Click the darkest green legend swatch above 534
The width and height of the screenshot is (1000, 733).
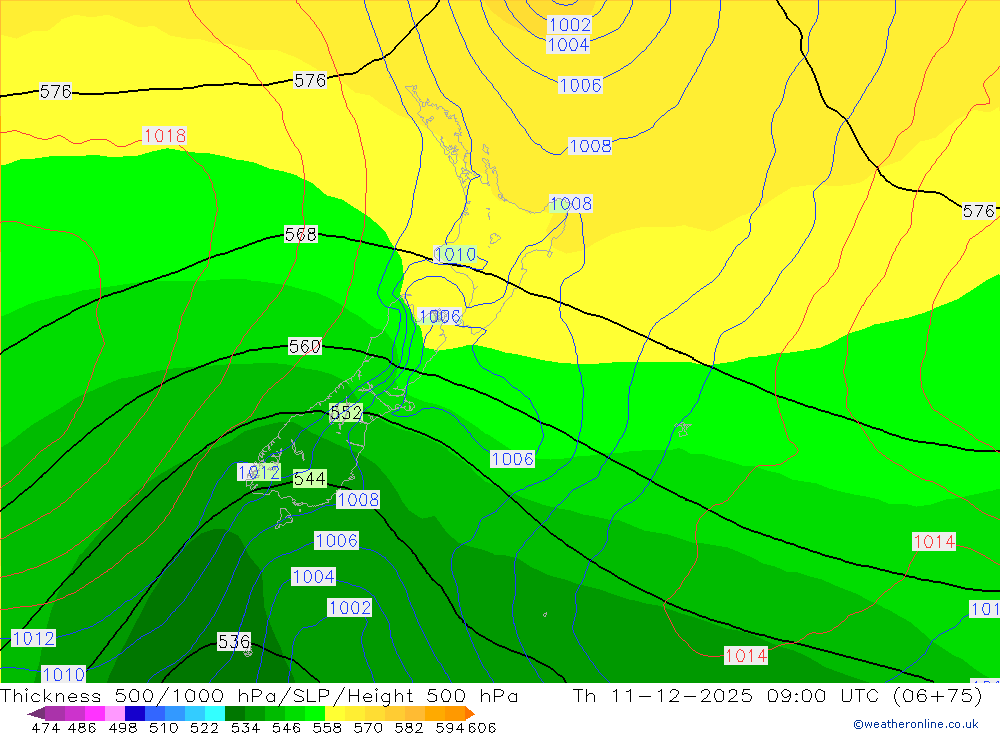coord(235,713)
